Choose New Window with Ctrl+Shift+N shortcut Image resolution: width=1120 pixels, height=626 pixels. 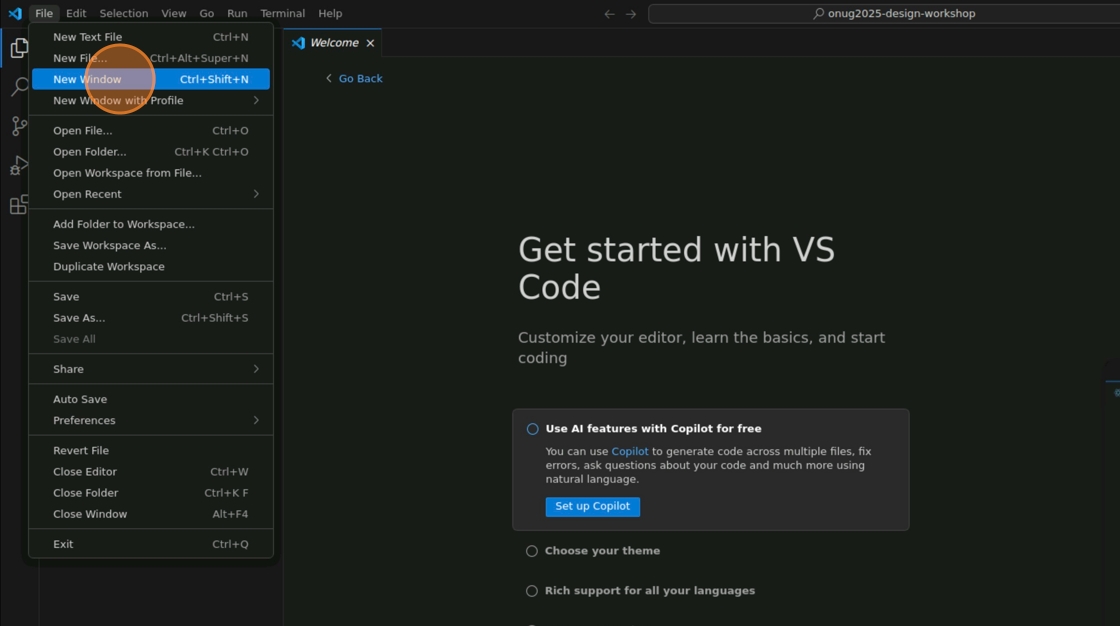pyautogui.click(x=151, y=79)
